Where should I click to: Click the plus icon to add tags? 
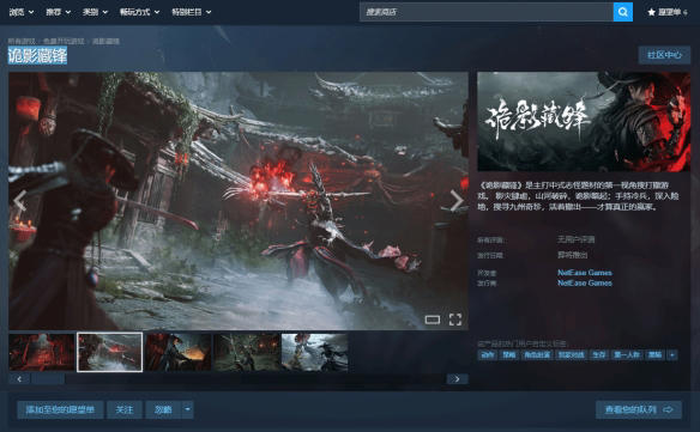672,355
